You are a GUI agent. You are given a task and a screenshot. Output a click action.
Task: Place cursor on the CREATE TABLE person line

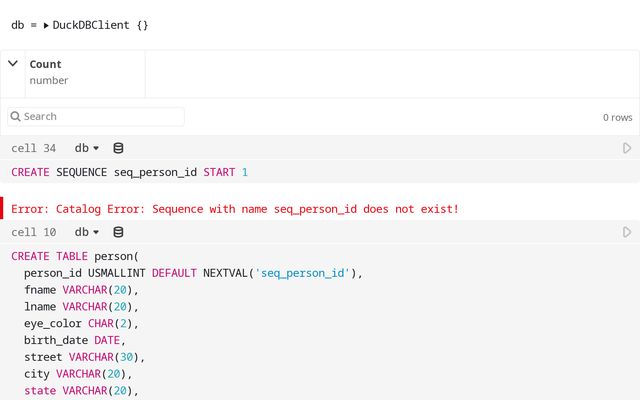click(x=74, y=256)
